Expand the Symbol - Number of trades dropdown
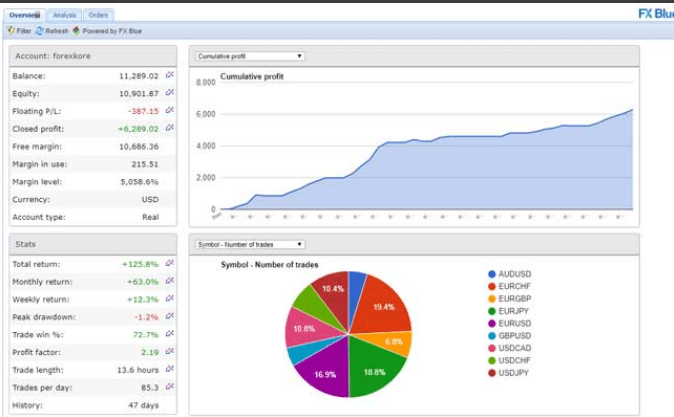674x417 pixels. [250, 244]
